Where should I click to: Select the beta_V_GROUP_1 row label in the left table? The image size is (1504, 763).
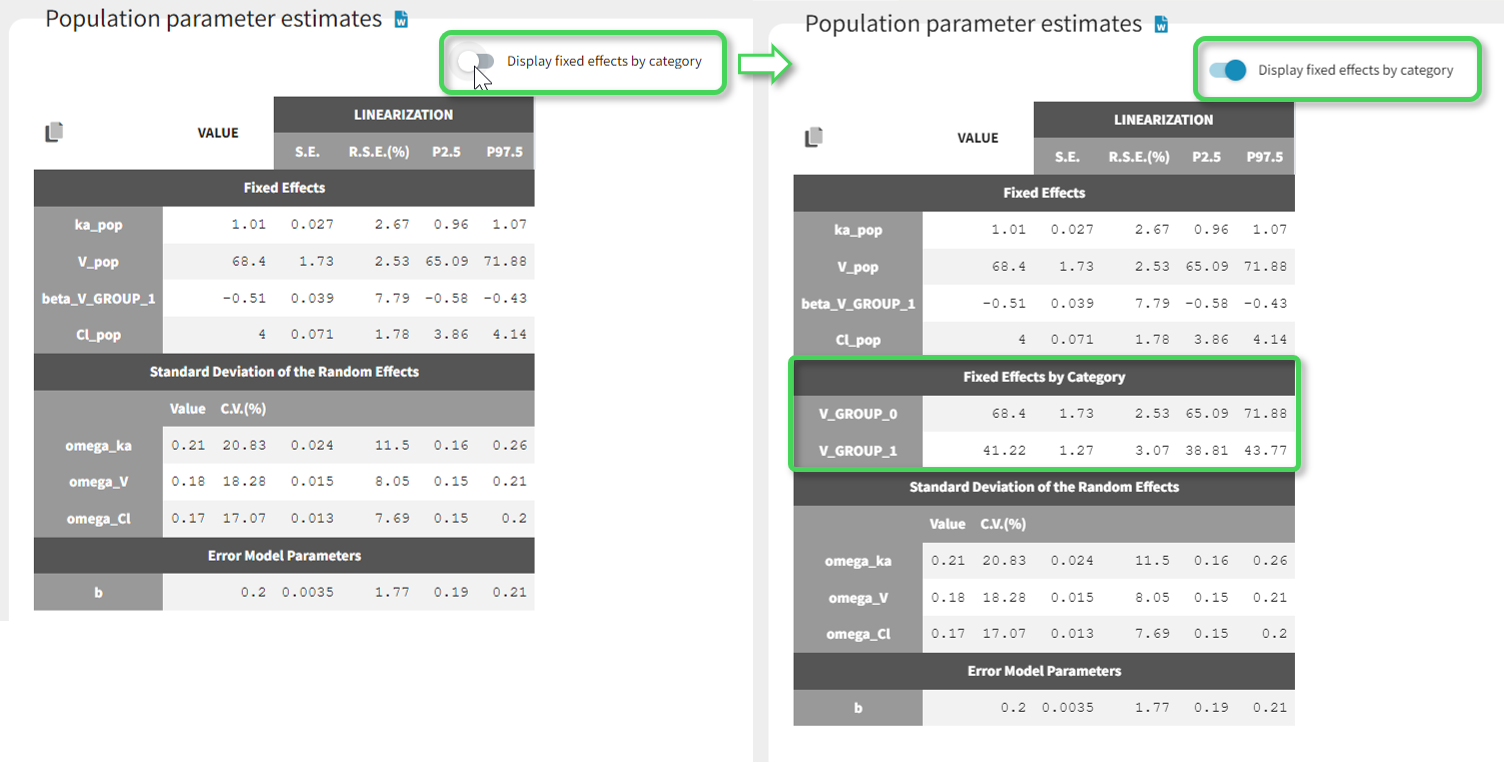coord(98,298)
